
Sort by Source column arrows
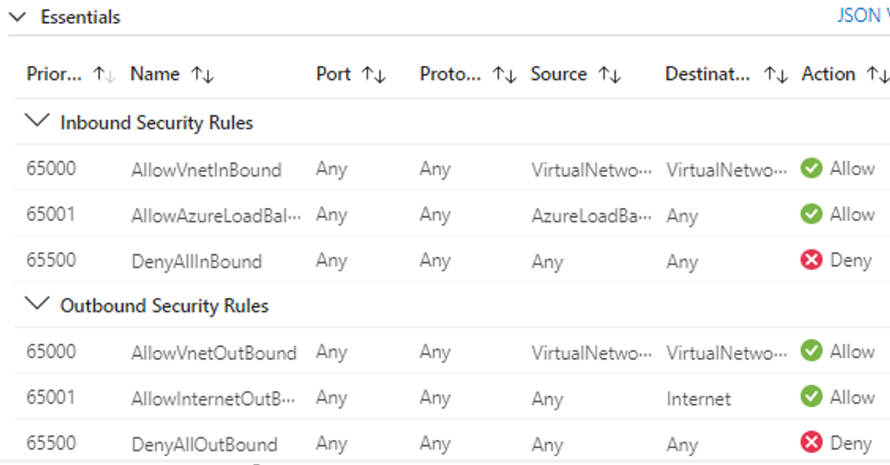coord(609,74)
